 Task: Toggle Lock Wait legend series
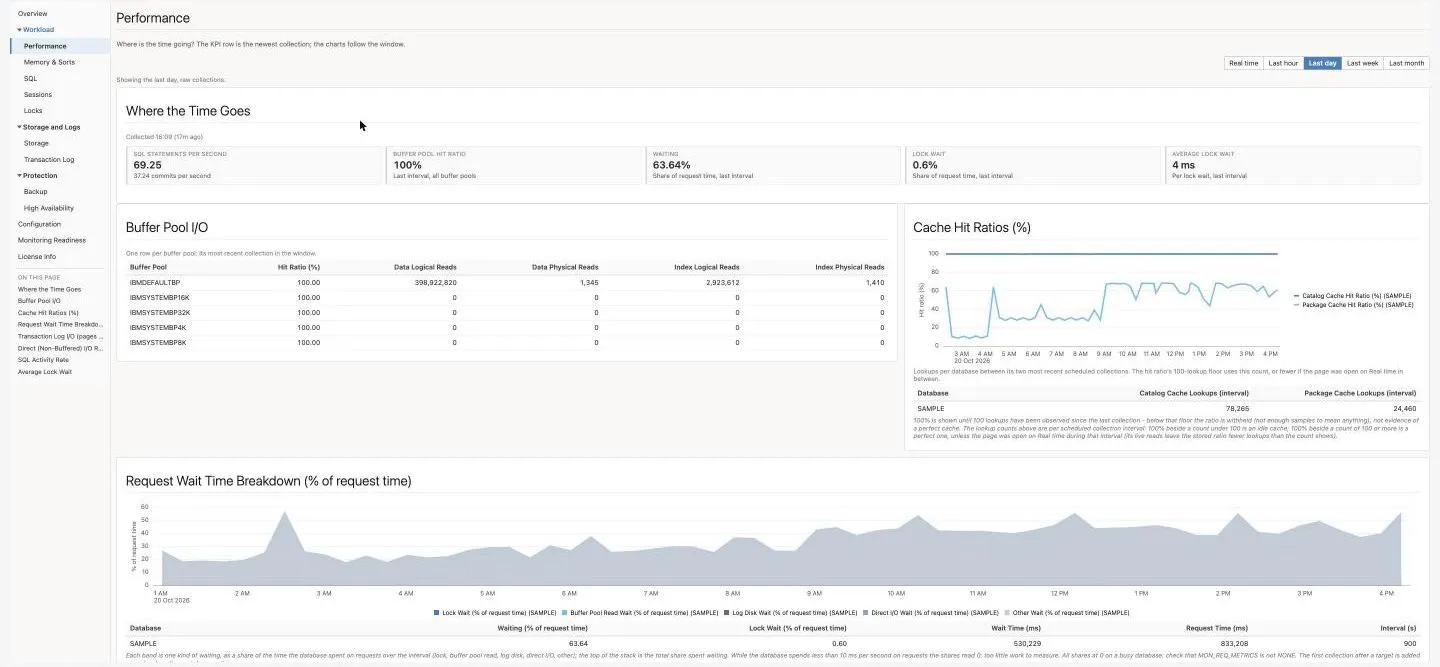(x=495, y=612)
